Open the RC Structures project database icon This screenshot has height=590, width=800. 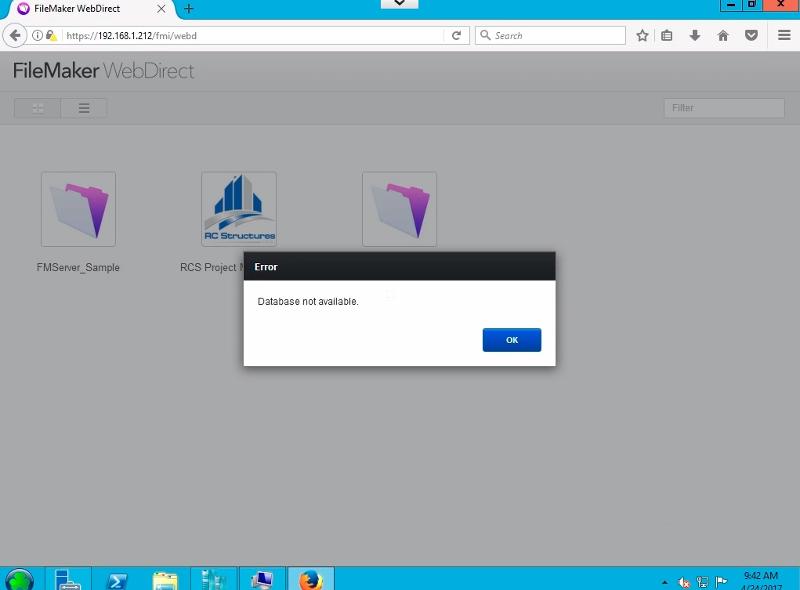239,209
